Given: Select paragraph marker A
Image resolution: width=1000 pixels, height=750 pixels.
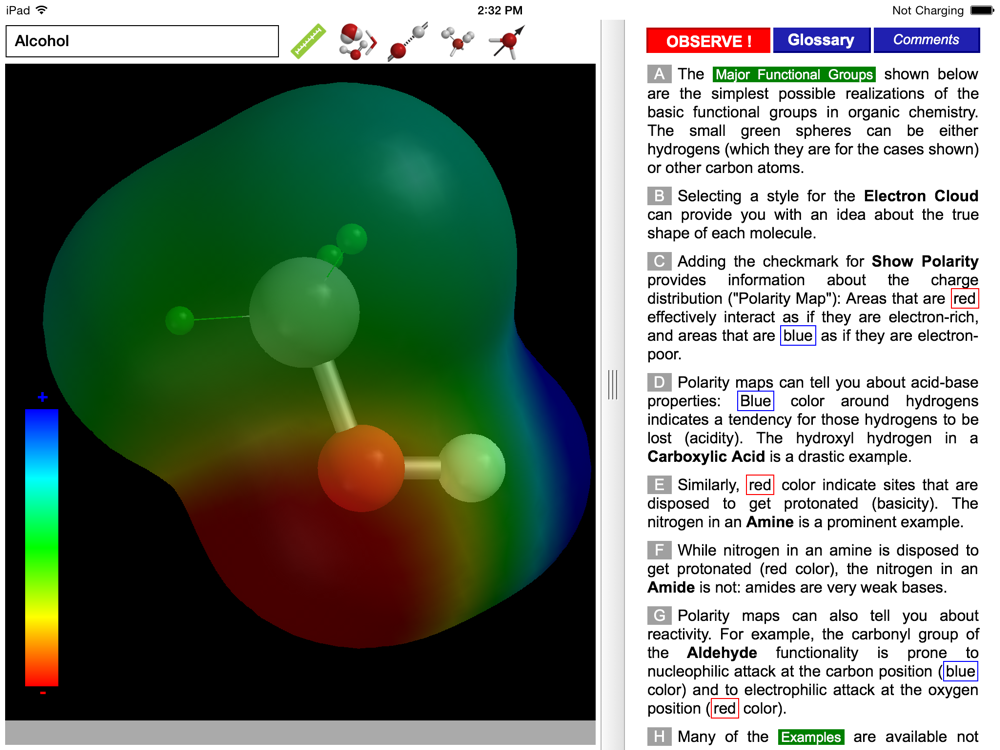Looking at the screenshot, I should [659, 74].
